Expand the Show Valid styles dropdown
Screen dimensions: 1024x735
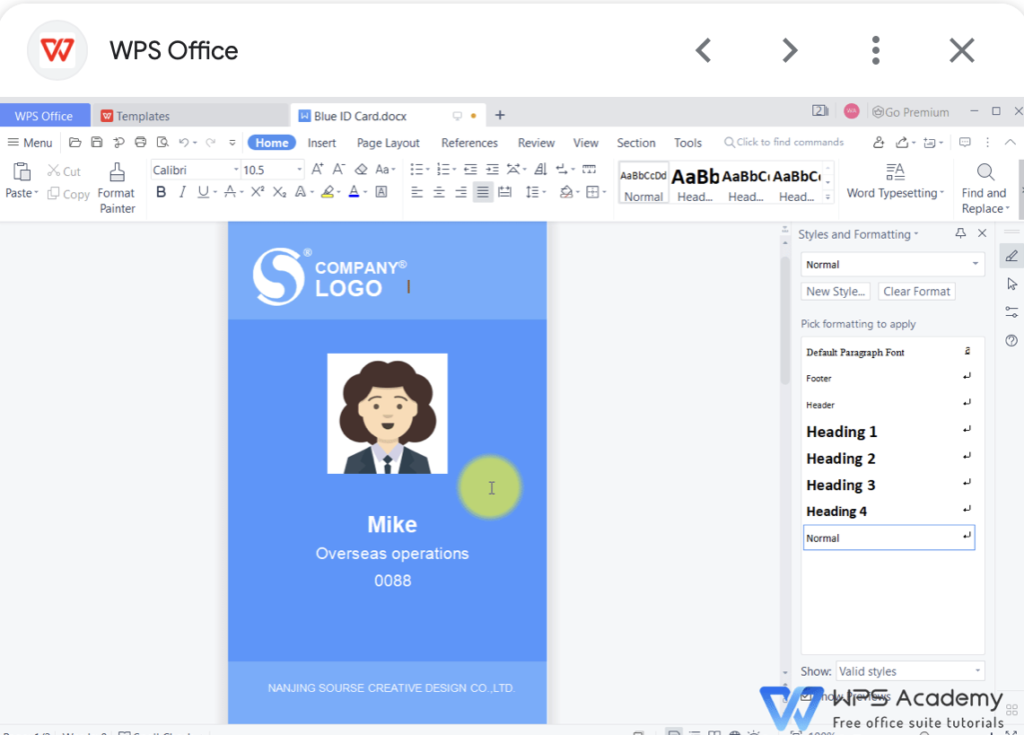[909, 671]
